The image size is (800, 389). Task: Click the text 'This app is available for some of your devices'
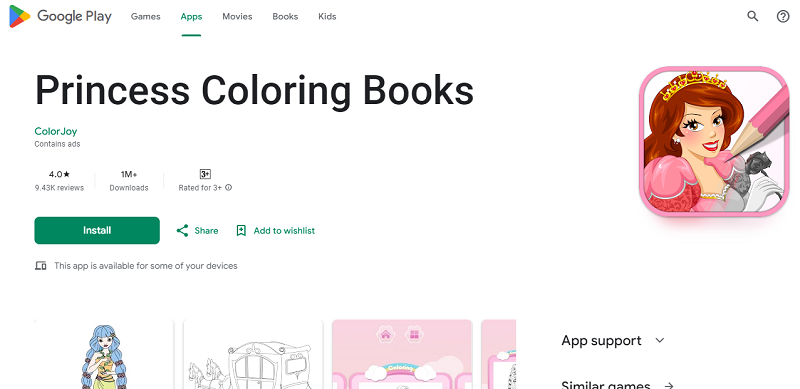coord(145,266)
